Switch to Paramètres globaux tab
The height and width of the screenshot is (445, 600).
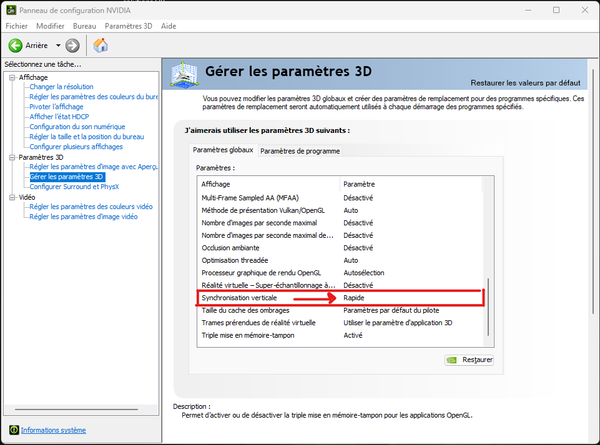(x=223, y=150)
